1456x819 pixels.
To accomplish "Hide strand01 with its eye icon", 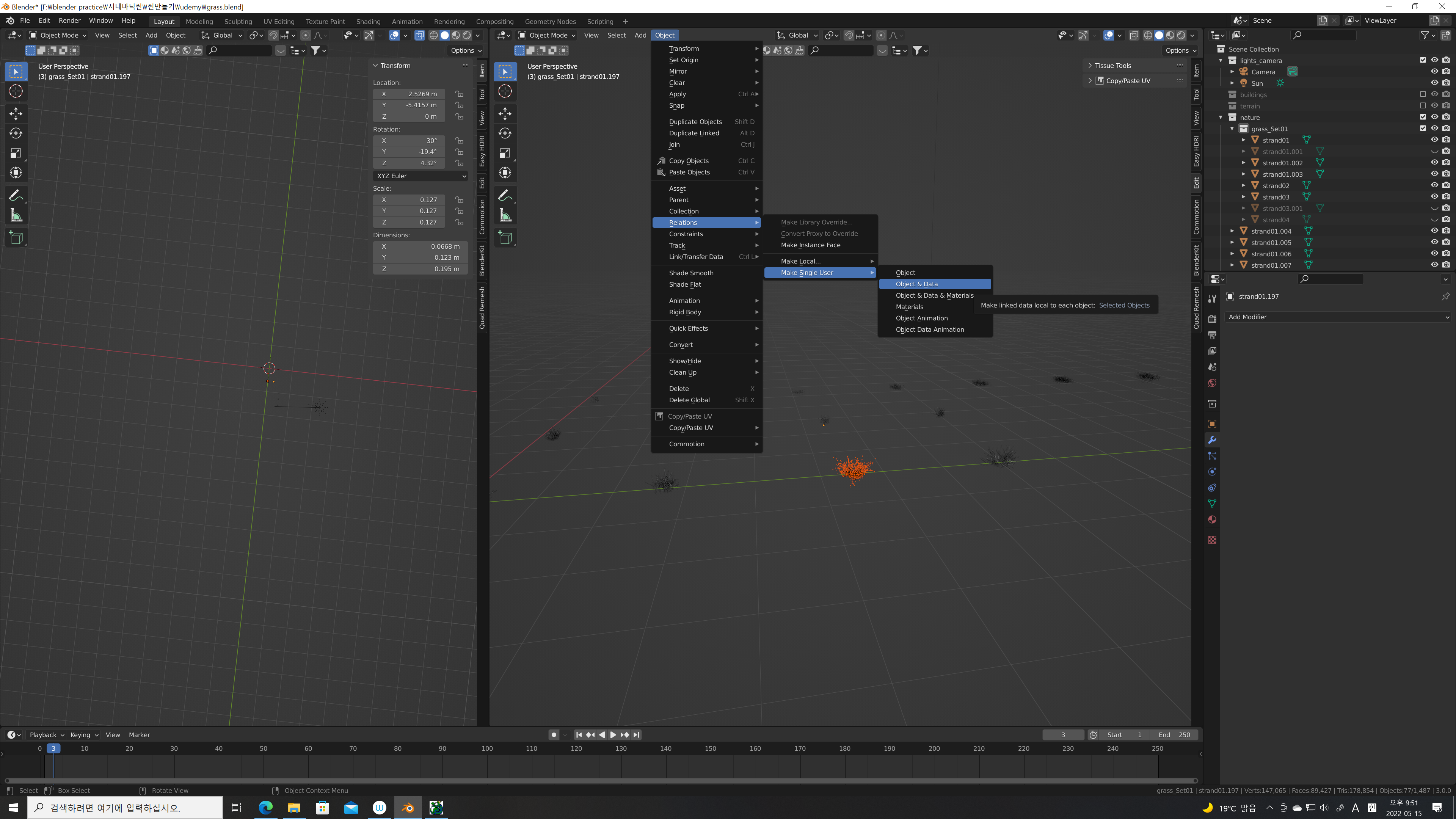I will [1434, 140].
